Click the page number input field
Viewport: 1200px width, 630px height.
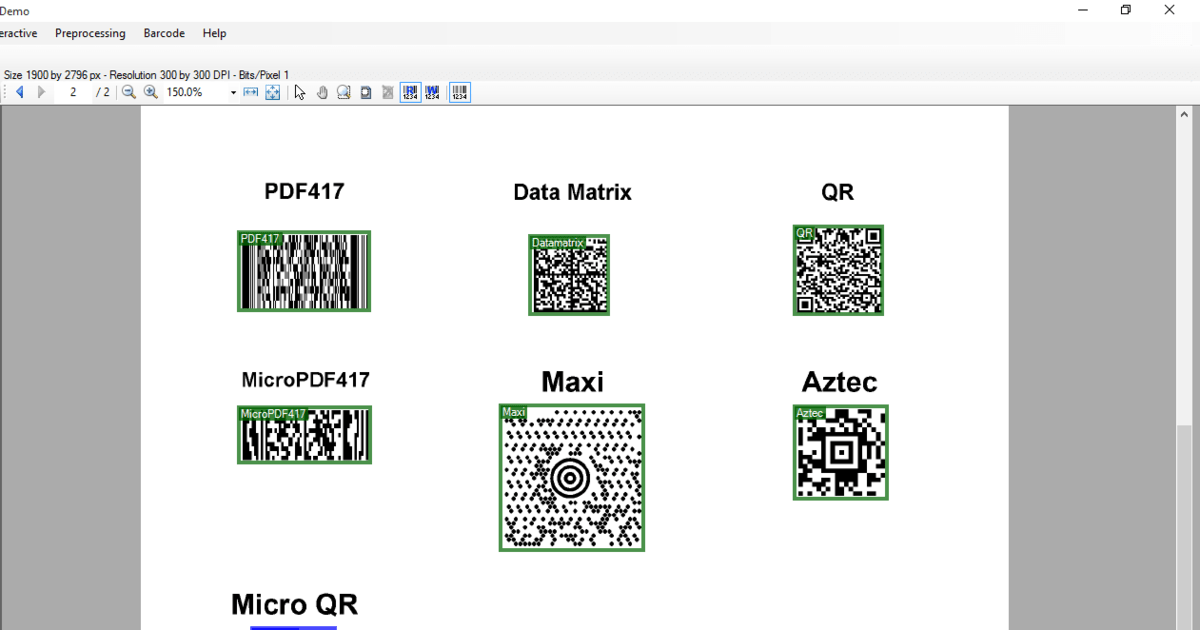(x=73, y=92)
